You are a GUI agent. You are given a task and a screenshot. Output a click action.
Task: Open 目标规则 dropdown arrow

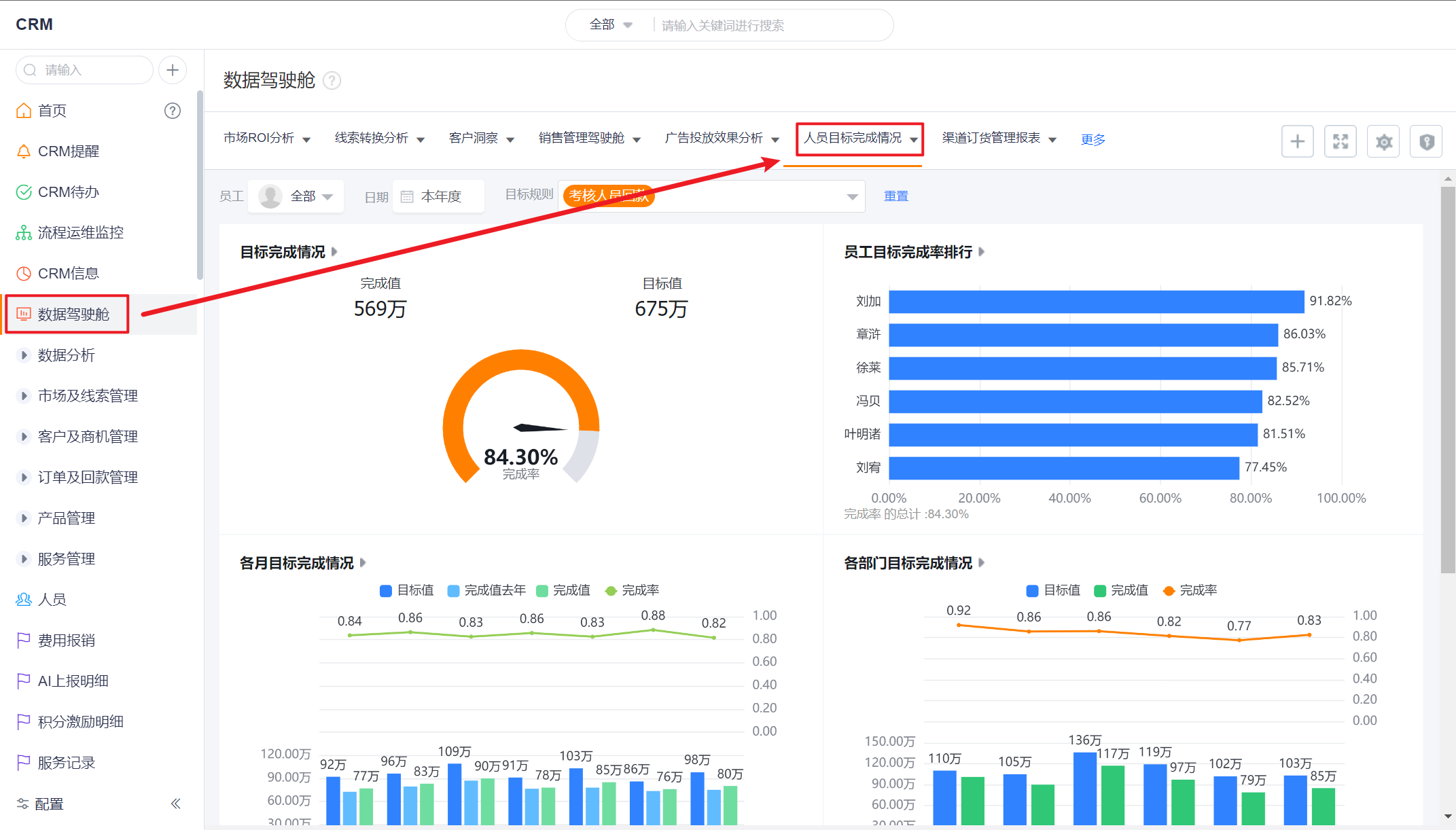(852, 196)
